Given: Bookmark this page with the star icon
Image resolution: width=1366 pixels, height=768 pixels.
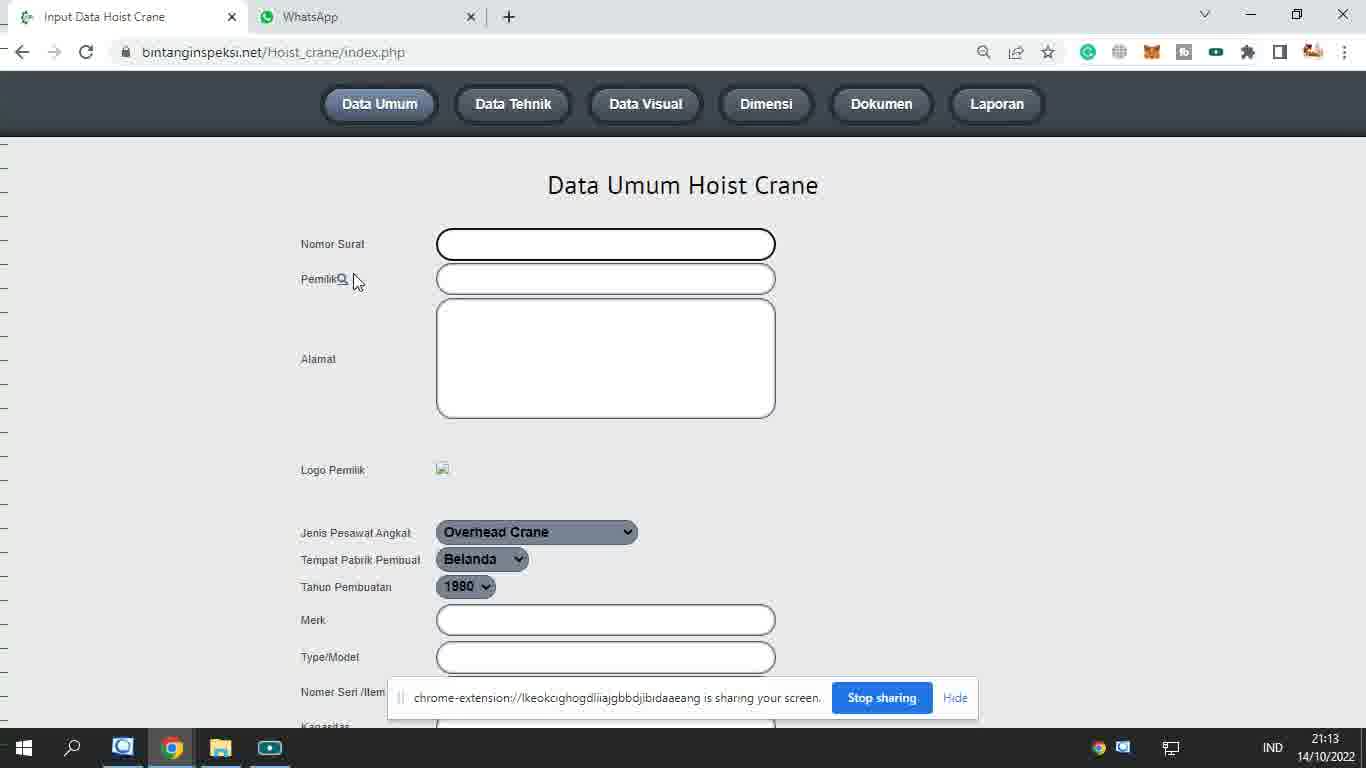Looking at the screenshot, I should click(x=1047, y=52).
